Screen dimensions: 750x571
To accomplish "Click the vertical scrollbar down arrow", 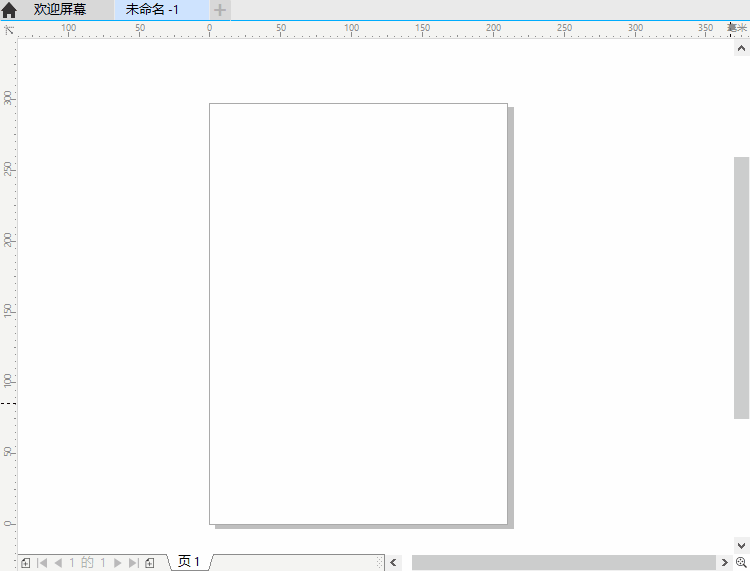I will point(741,545).
